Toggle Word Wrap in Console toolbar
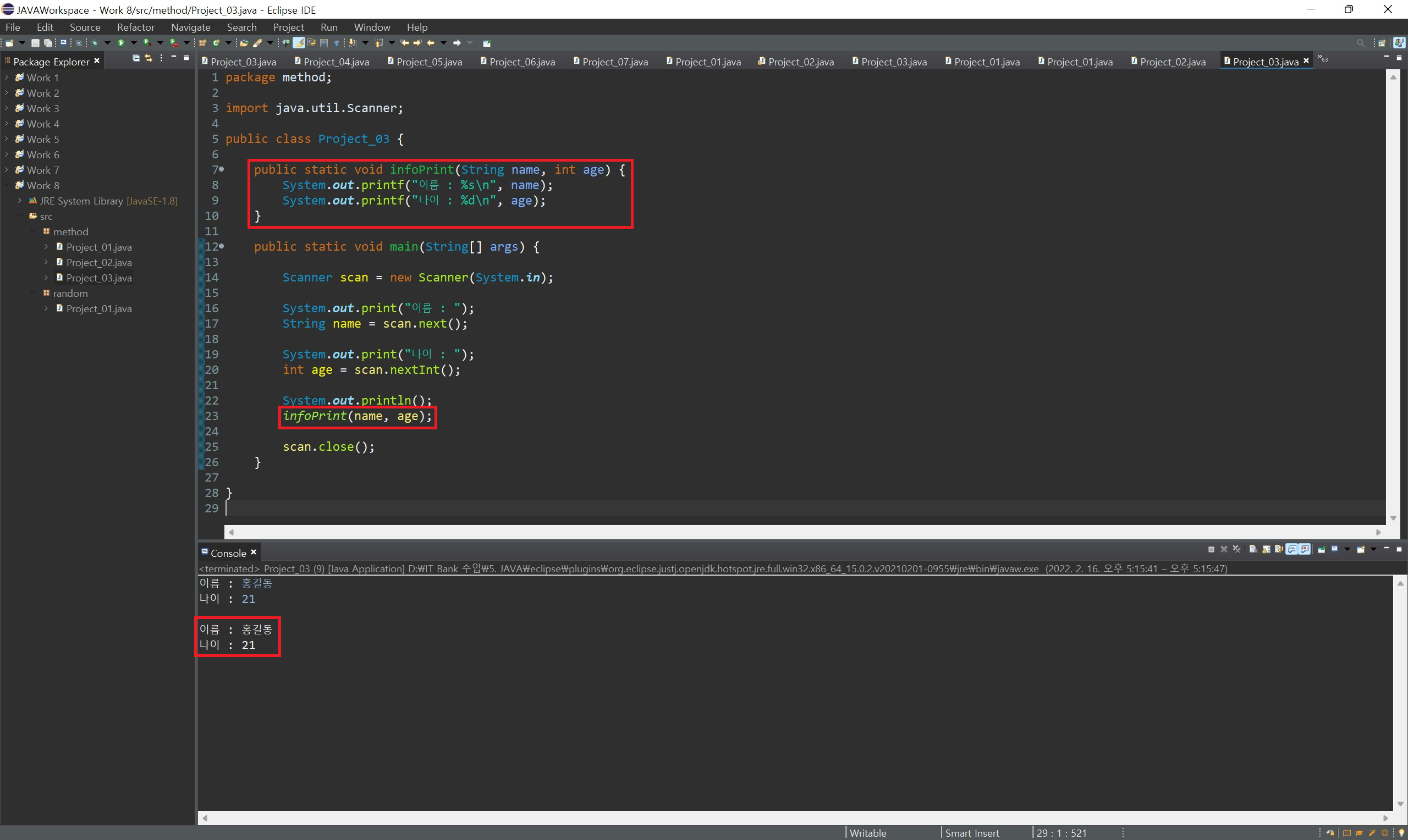 coord(1279,549)
